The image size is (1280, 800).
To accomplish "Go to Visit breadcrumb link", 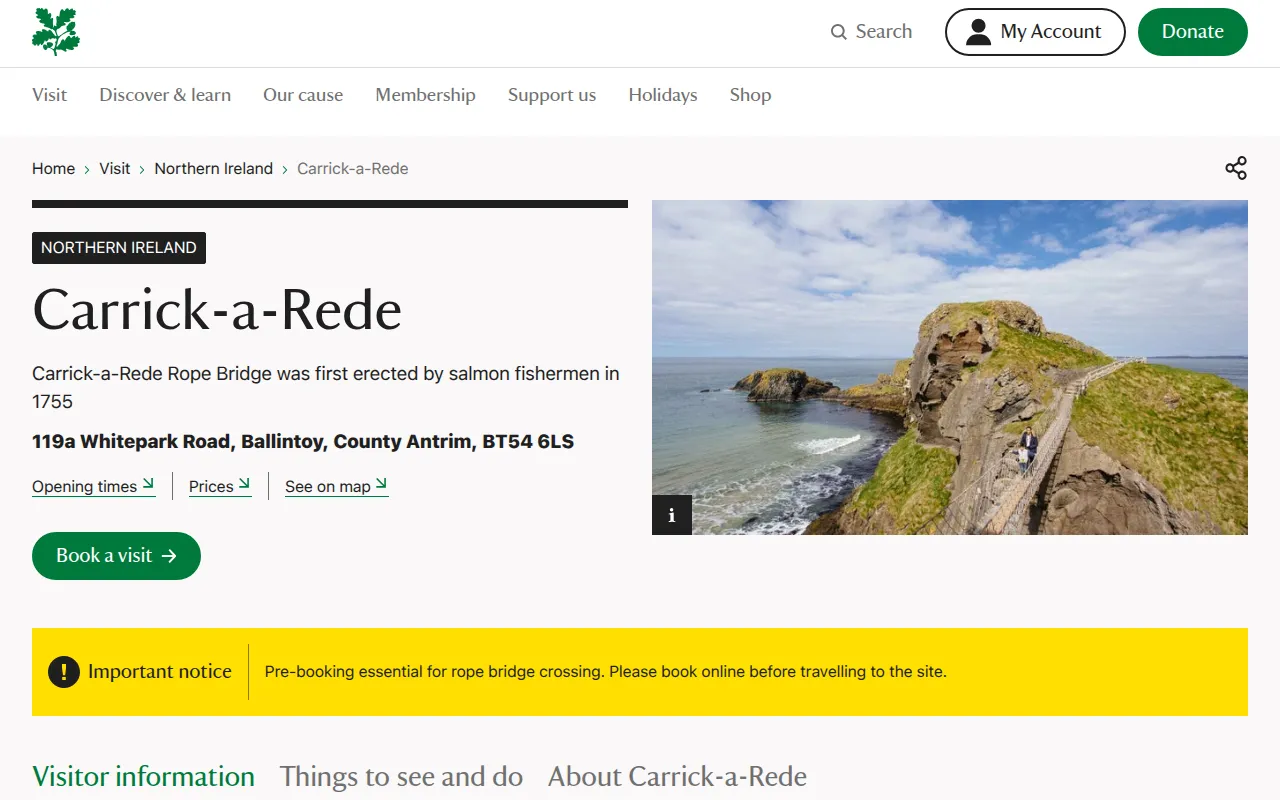I will (114, 169).
